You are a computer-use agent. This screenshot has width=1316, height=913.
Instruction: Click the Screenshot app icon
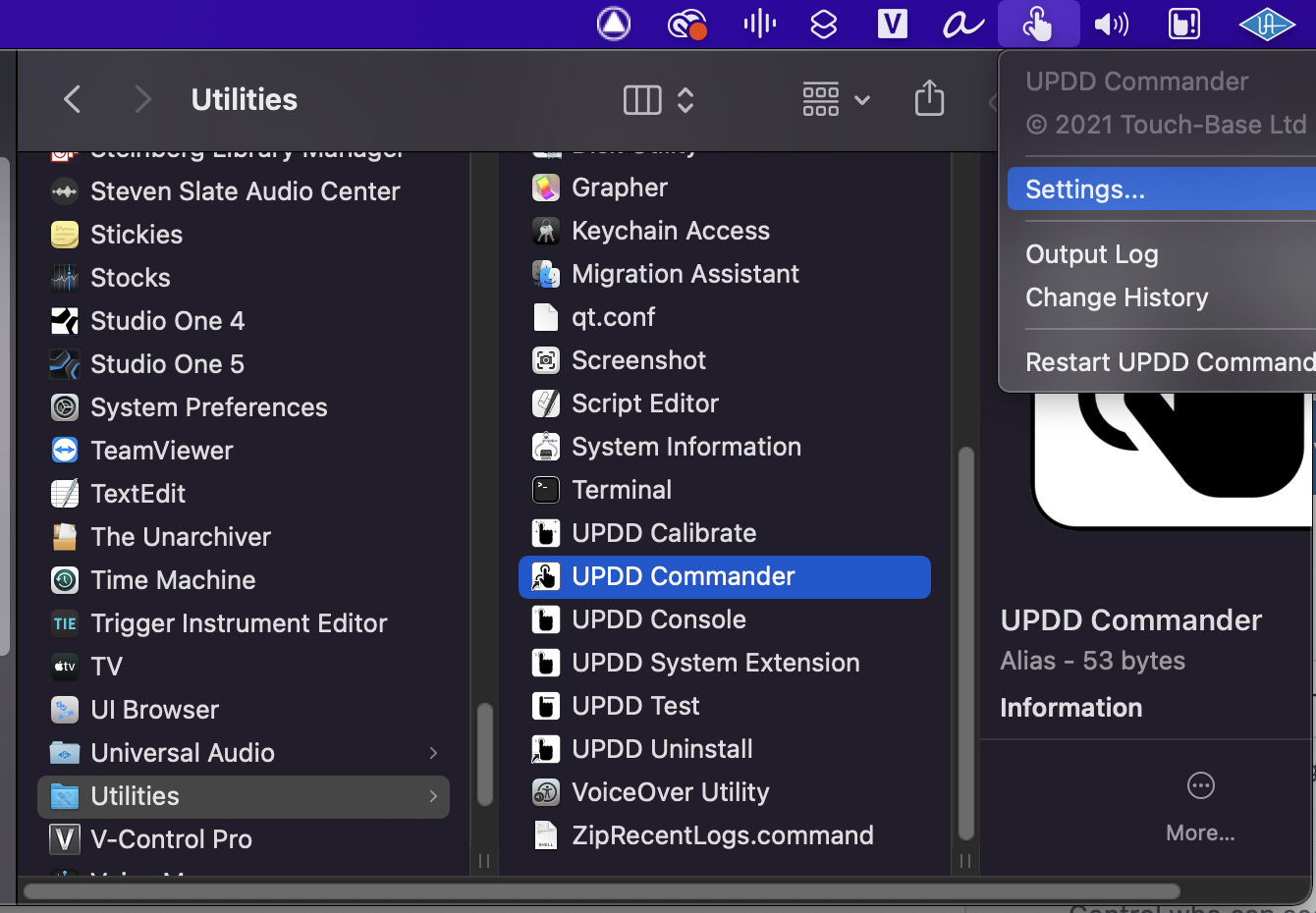pyautogui.click(x=546, y=360)
